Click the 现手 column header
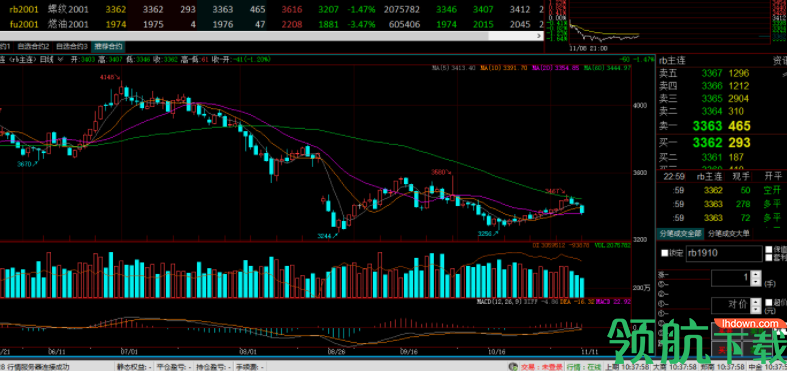787x371 pixels. 742,176
